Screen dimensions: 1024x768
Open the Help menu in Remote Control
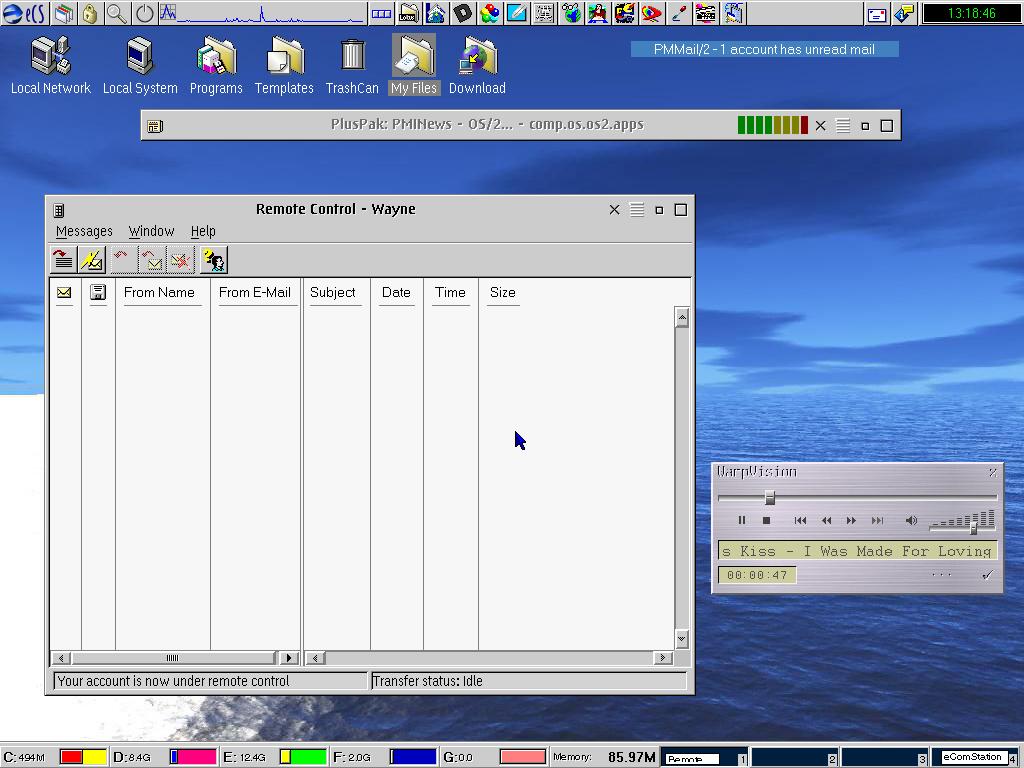[x=203, y=231]
